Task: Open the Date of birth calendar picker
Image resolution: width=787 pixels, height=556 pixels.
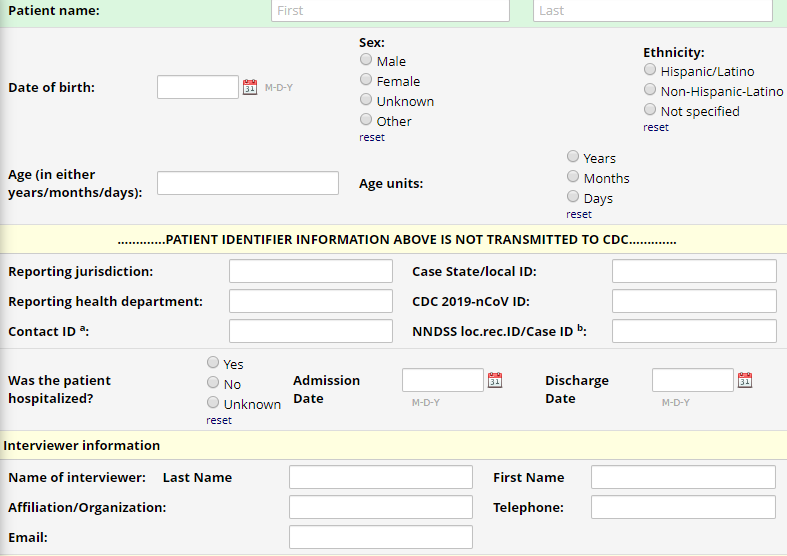Action: pos(250,87)
